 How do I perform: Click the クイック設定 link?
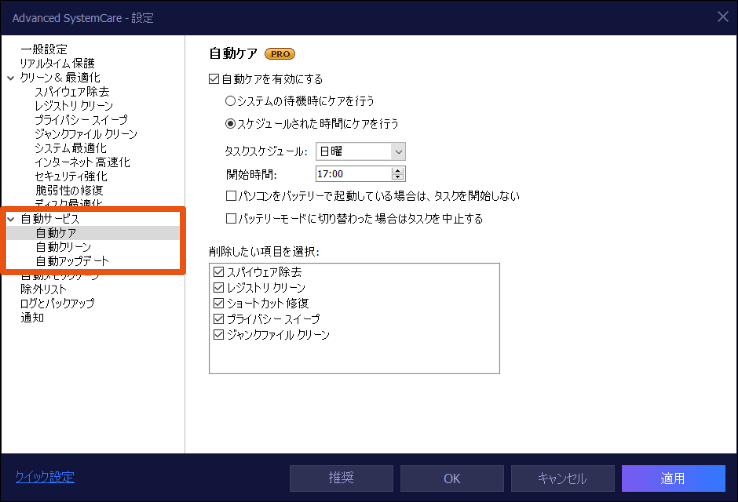[x=45, y=477]
